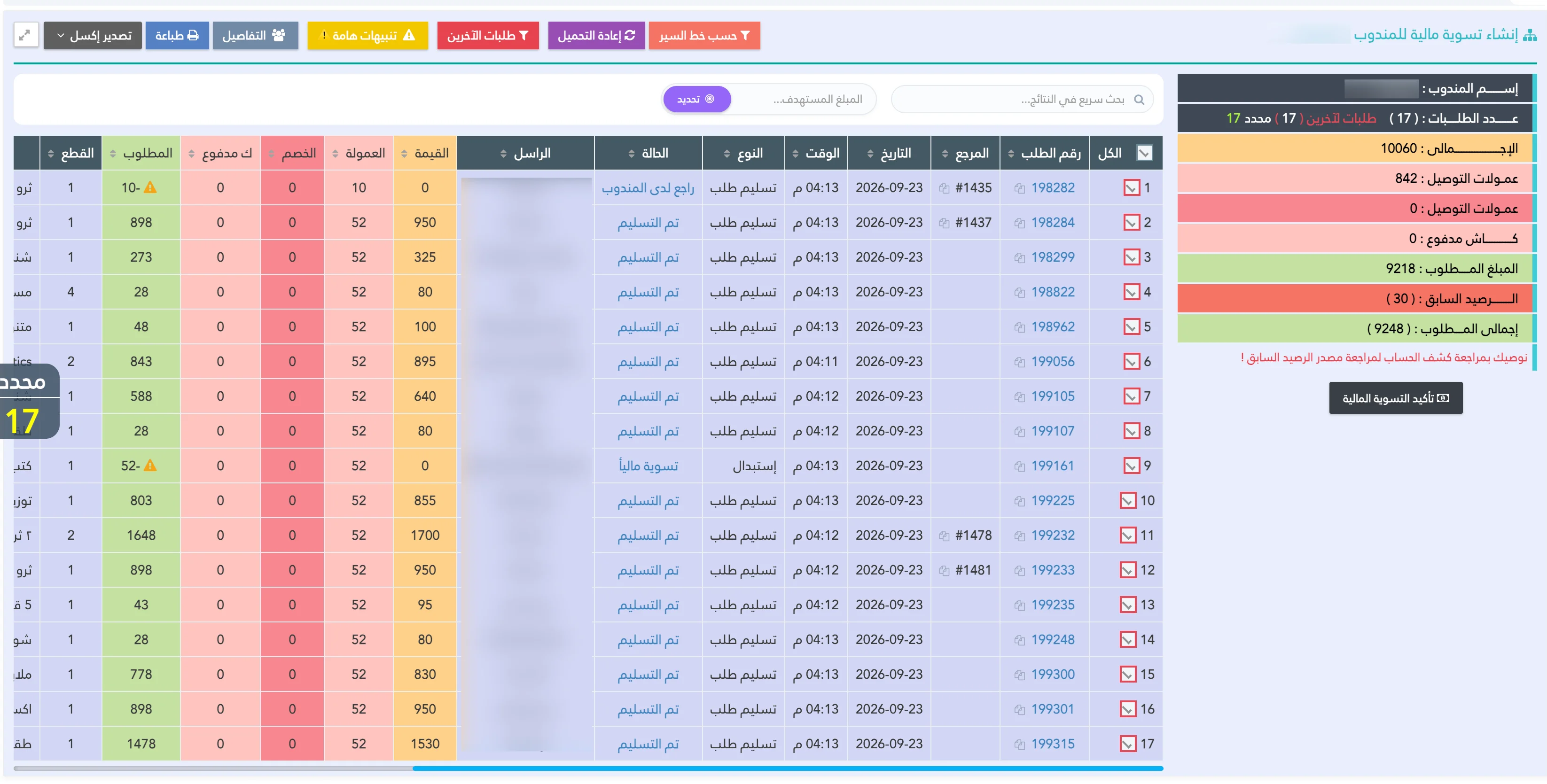The width and height of the screenshot is (1547, 784).
Task: Copy icon next to order 198284
Action: (x=1019, y=223)
